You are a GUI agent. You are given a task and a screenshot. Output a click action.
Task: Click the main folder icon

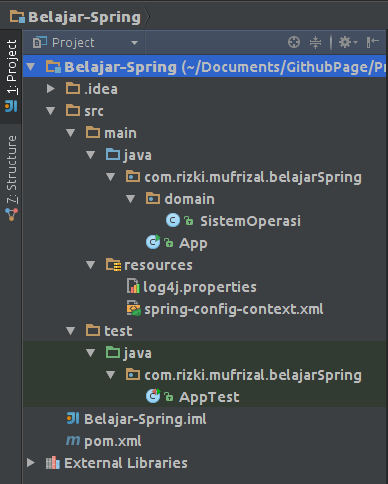[x=93, y=132]
